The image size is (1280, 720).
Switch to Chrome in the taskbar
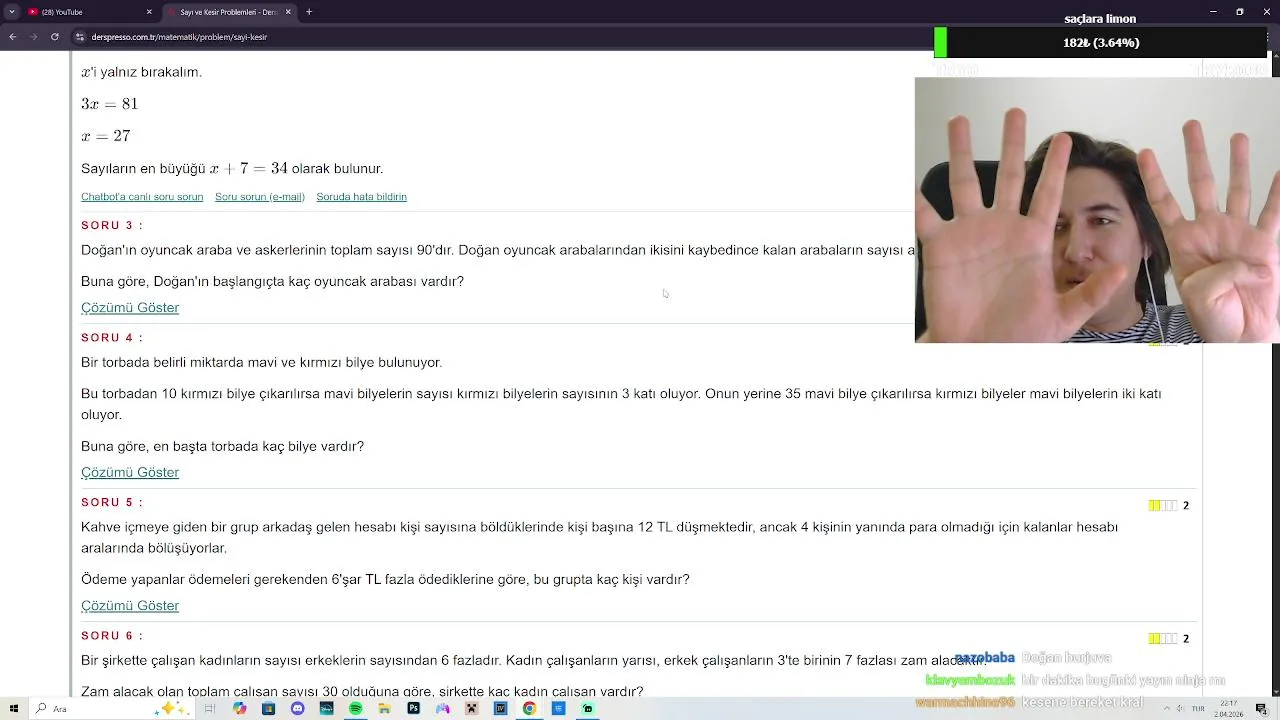pos(529,709)
